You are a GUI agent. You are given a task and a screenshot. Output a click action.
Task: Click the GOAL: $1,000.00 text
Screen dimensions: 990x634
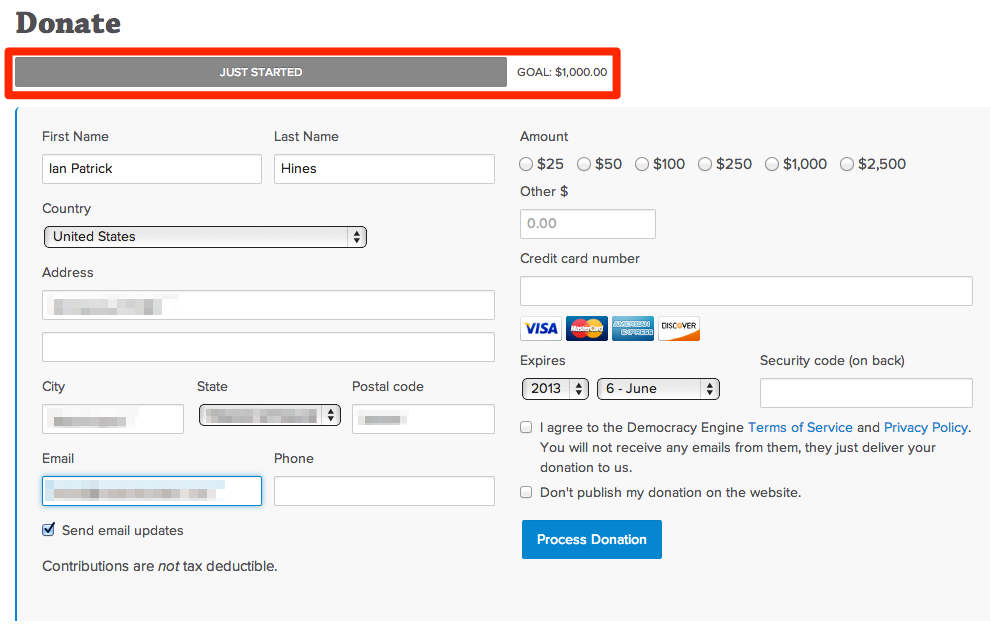(x=562, y=72)
